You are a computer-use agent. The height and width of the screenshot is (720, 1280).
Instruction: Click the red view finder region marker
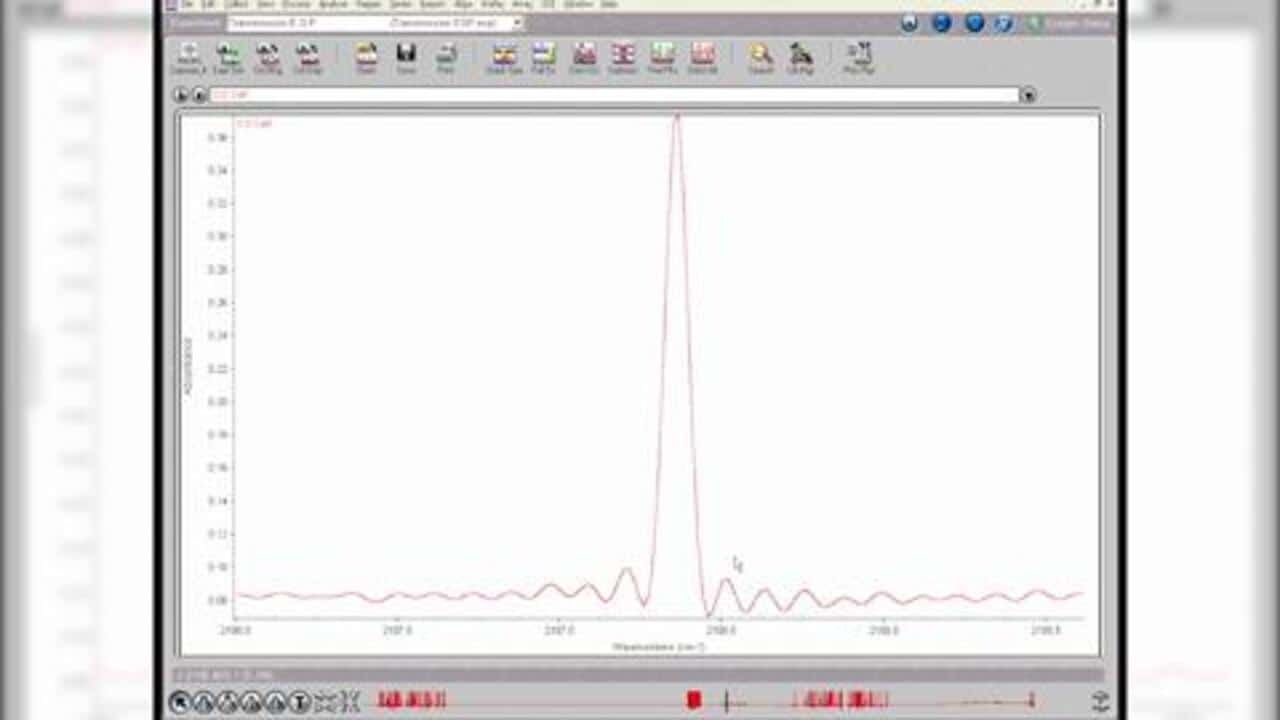[693, 701]
